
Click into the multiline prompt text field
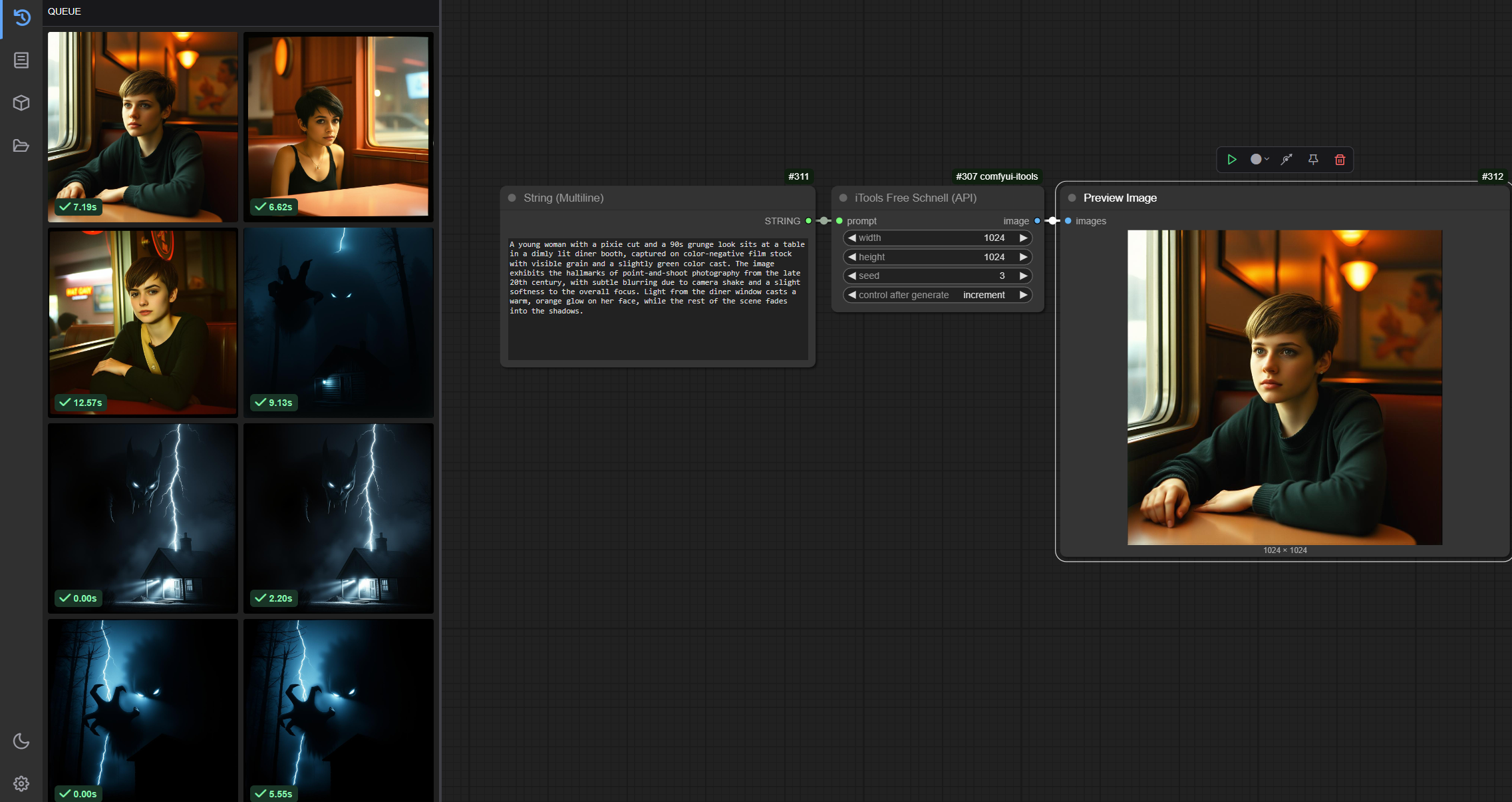(x=657, y=300)
